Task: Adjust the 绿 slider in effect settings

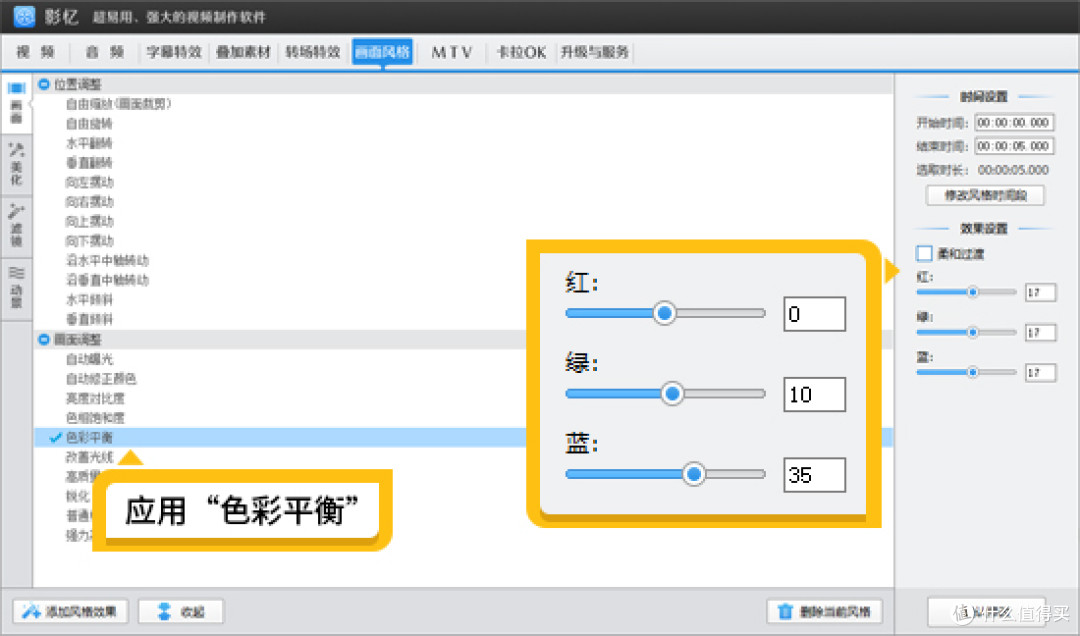Action: pyautogui.click(x=966, y=332)
